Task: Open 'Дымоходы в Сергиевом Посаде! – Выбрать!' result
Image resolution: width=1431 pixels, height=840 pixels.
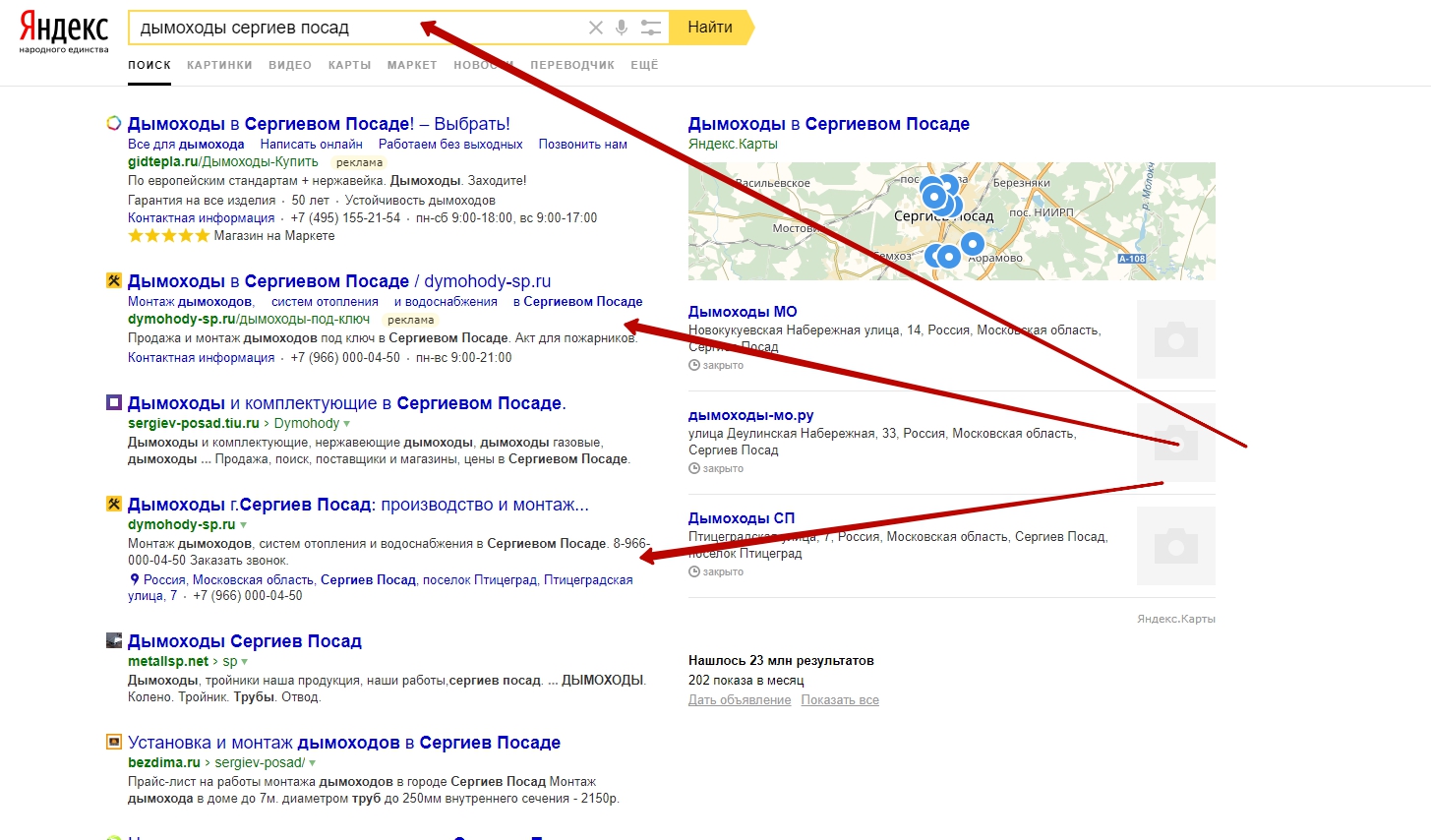Action: pos(319,124)
